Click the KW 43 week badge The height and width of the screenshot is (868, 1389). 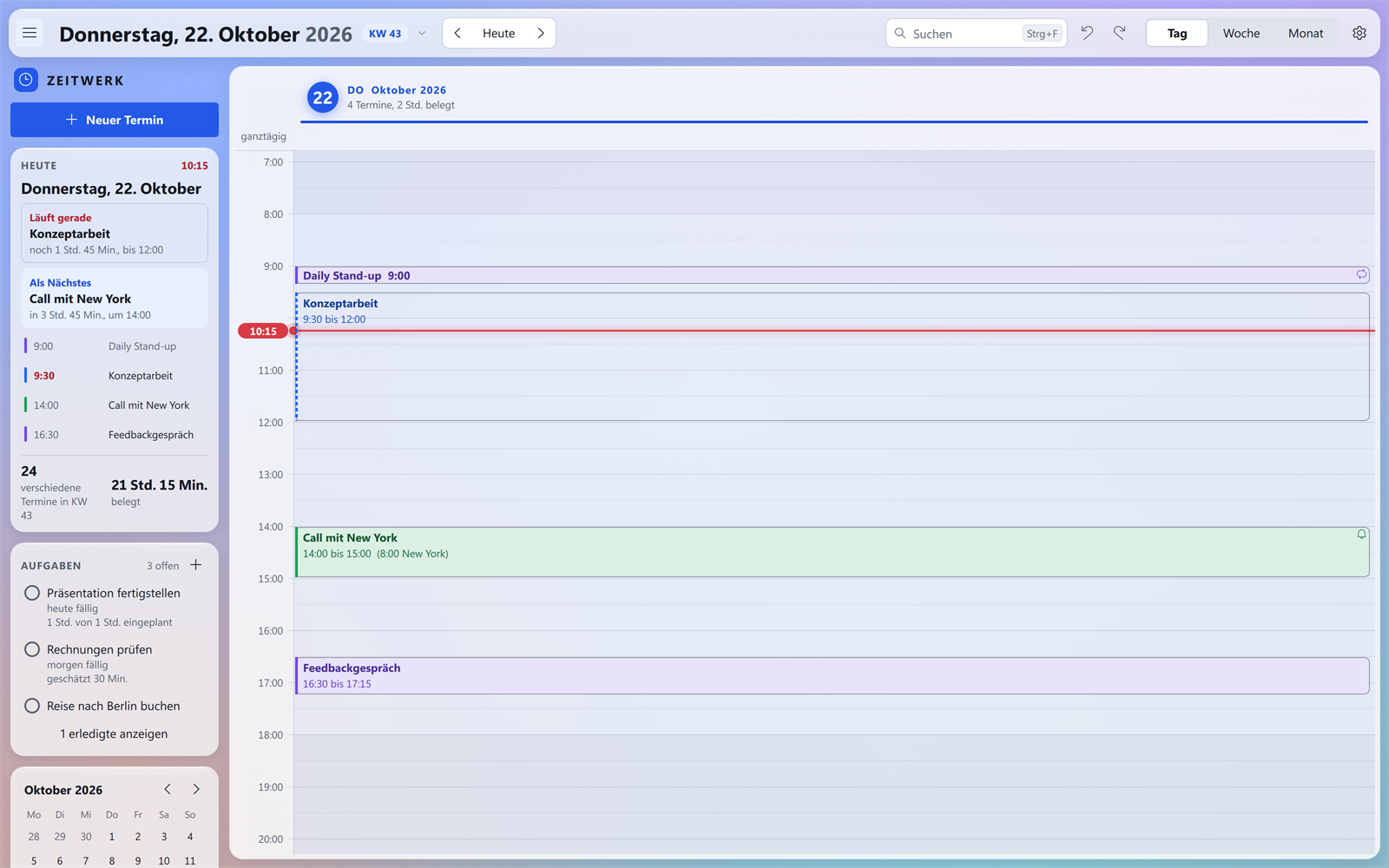(385, 34)
